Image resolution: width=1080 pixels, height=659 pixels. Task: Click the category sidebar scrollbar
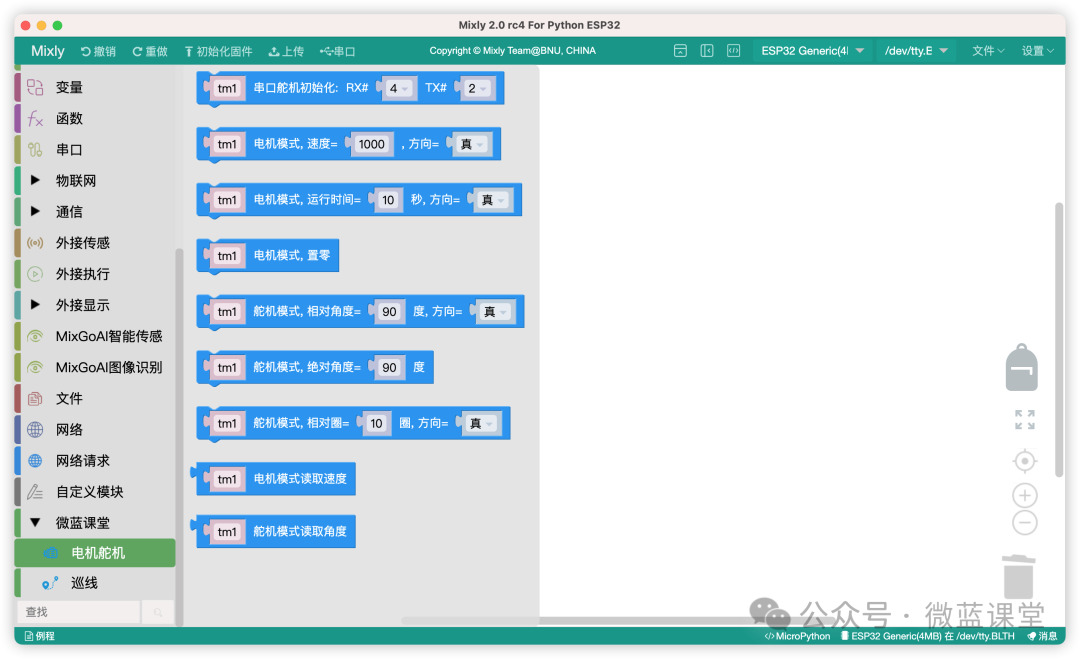(179, 437)
